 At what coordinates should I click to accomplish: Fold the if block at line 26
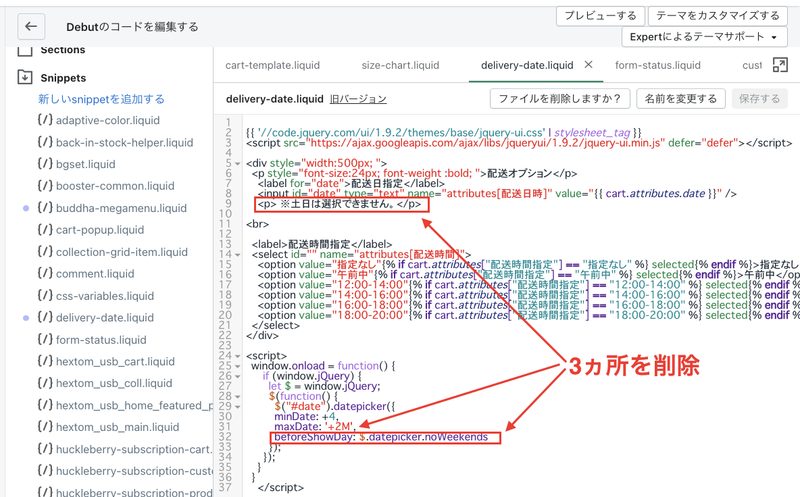pos(238,377)
